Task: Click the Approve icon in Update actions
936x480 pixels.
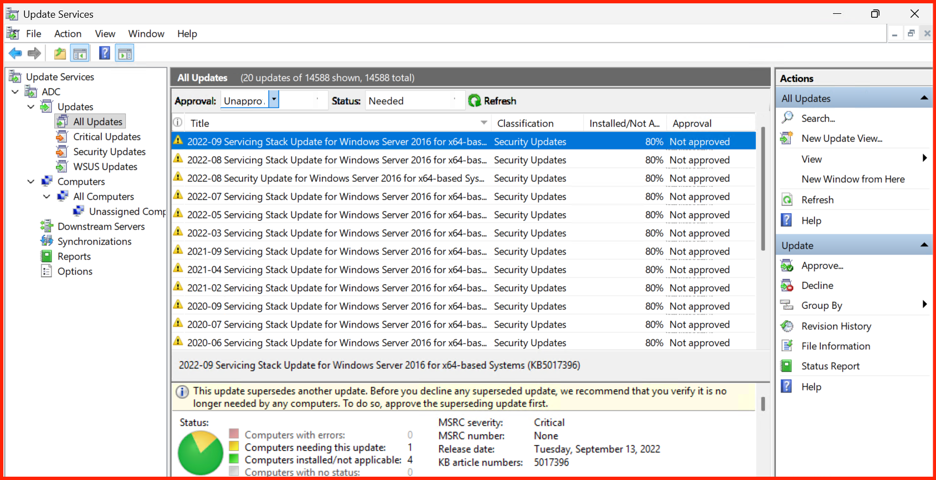Action: pos(787,266)
